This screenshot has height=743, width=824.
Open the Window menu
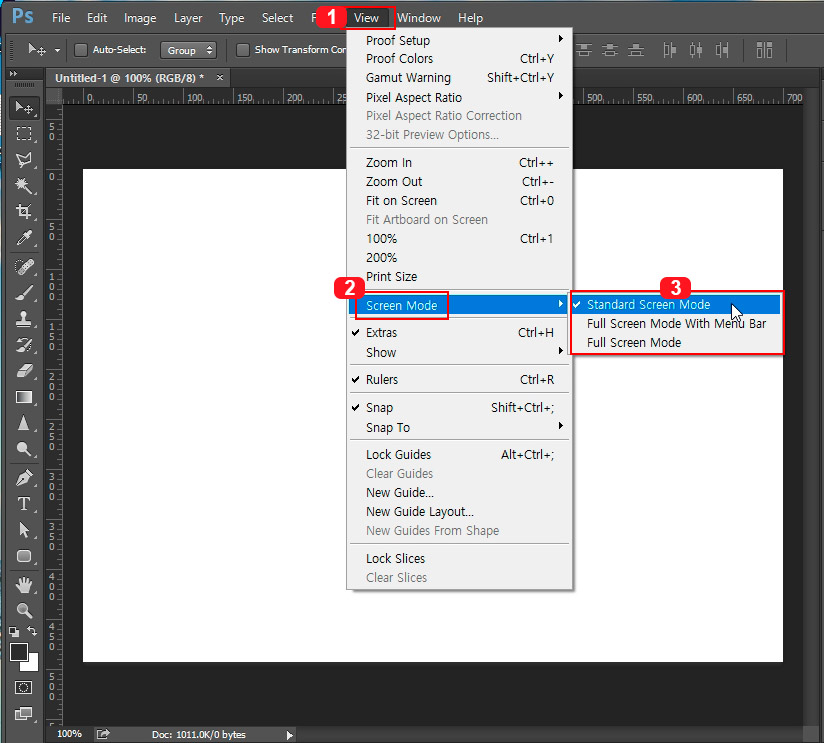419,18
